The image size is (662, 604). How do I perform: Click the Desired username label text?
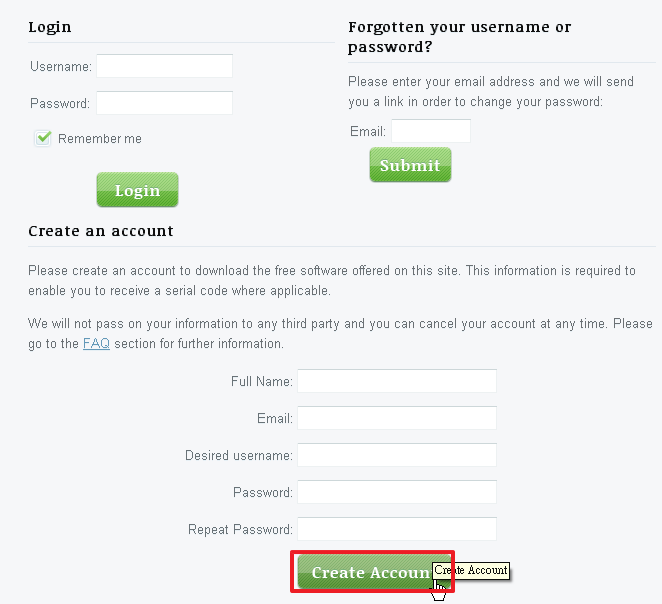(239, 455)
